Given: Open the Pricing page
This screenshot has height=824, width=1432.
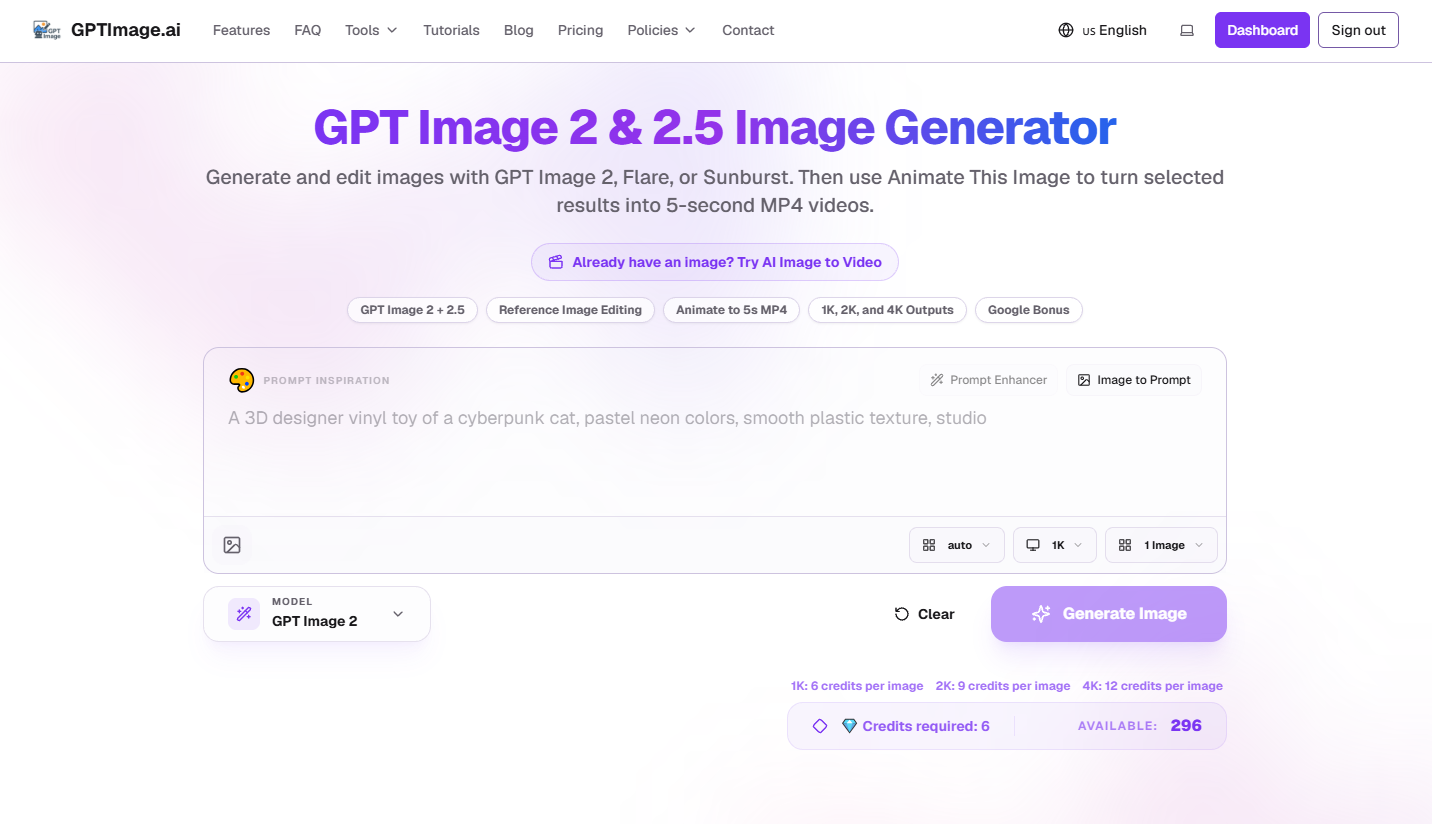Looking at the screenshot, I should (x=581, y=30).
